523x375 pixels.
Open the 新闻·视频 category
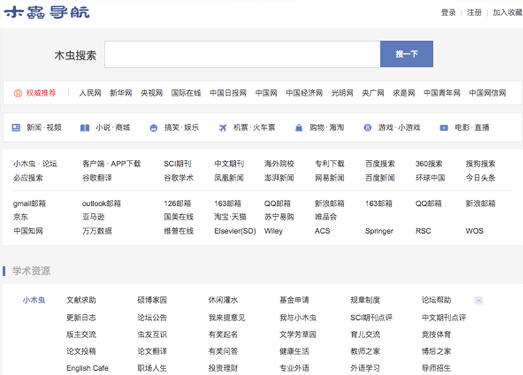point(44,127)
